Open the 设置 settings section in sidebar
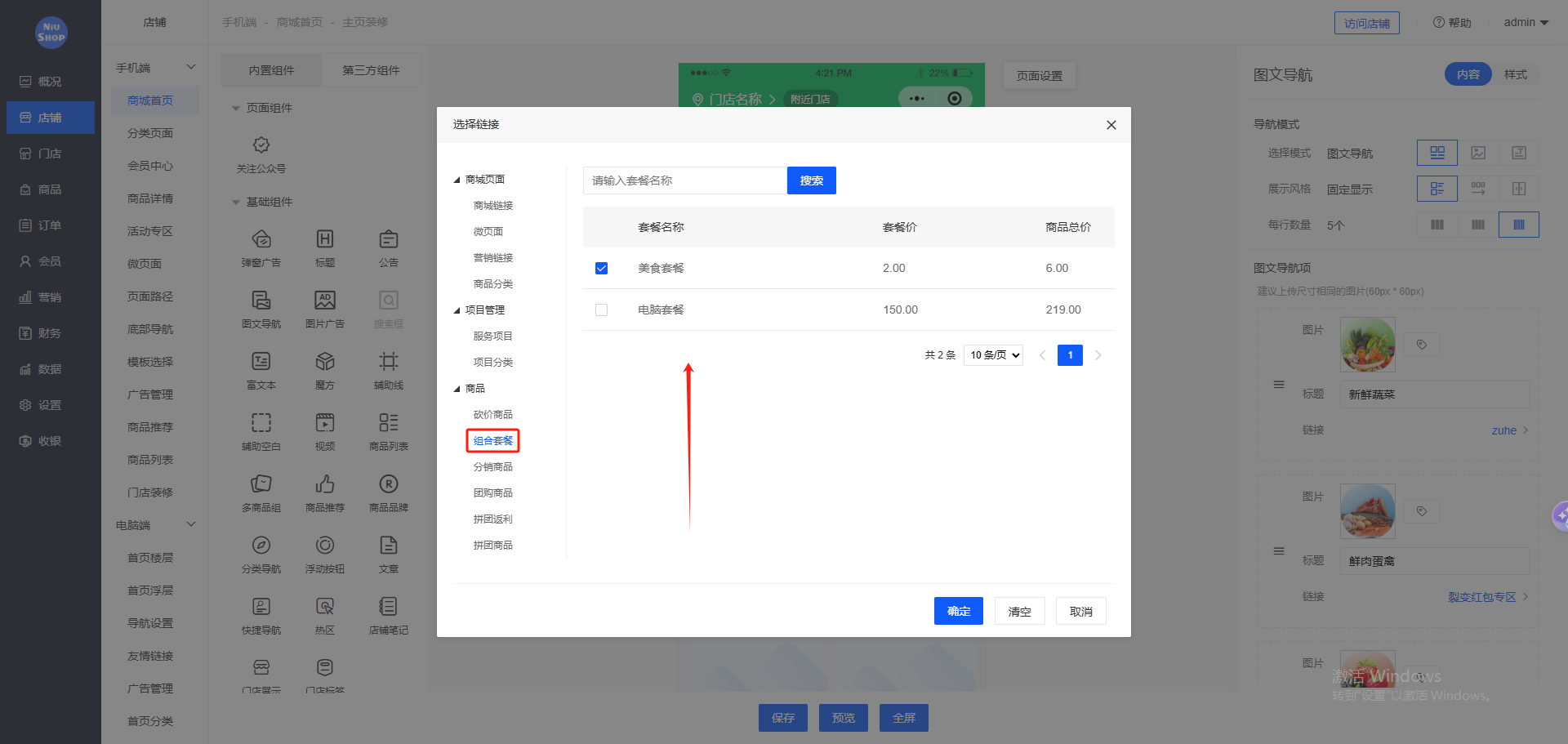 (x=50, y=404)
